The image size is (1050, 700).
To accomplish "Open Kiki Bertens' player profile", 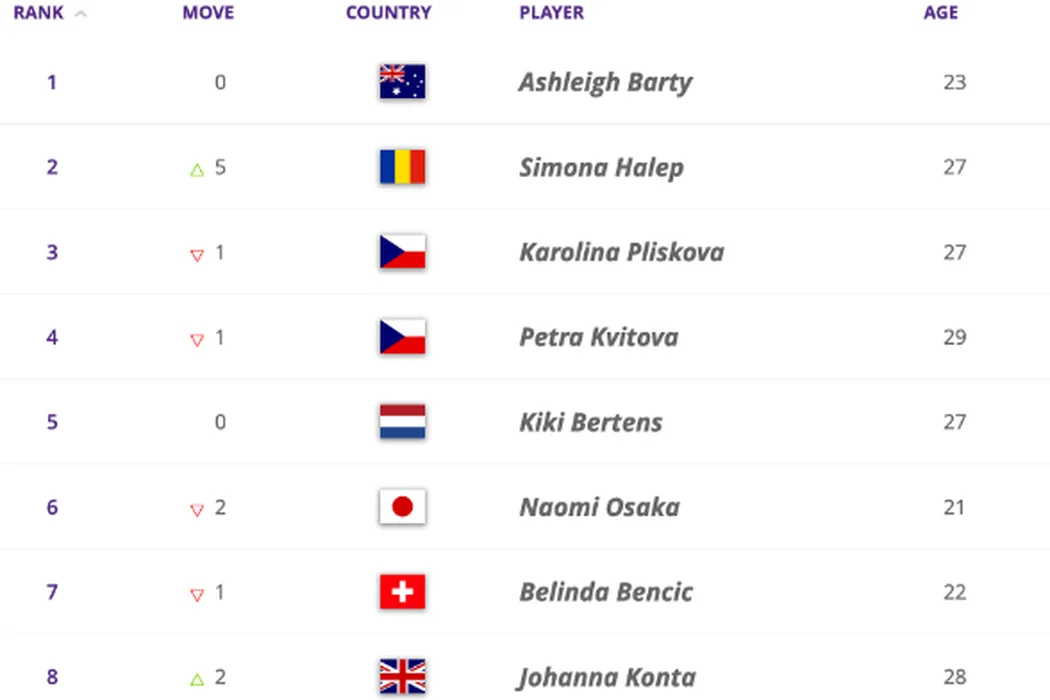I will pos(590,422).
